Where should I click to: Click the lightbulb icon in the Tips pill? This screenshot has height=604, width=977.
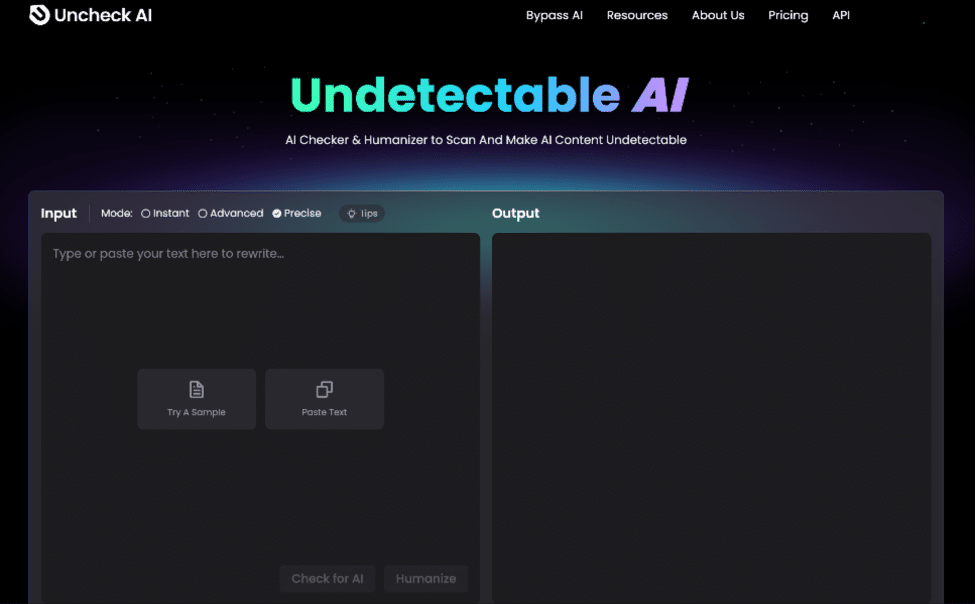[x=349, y=213]
